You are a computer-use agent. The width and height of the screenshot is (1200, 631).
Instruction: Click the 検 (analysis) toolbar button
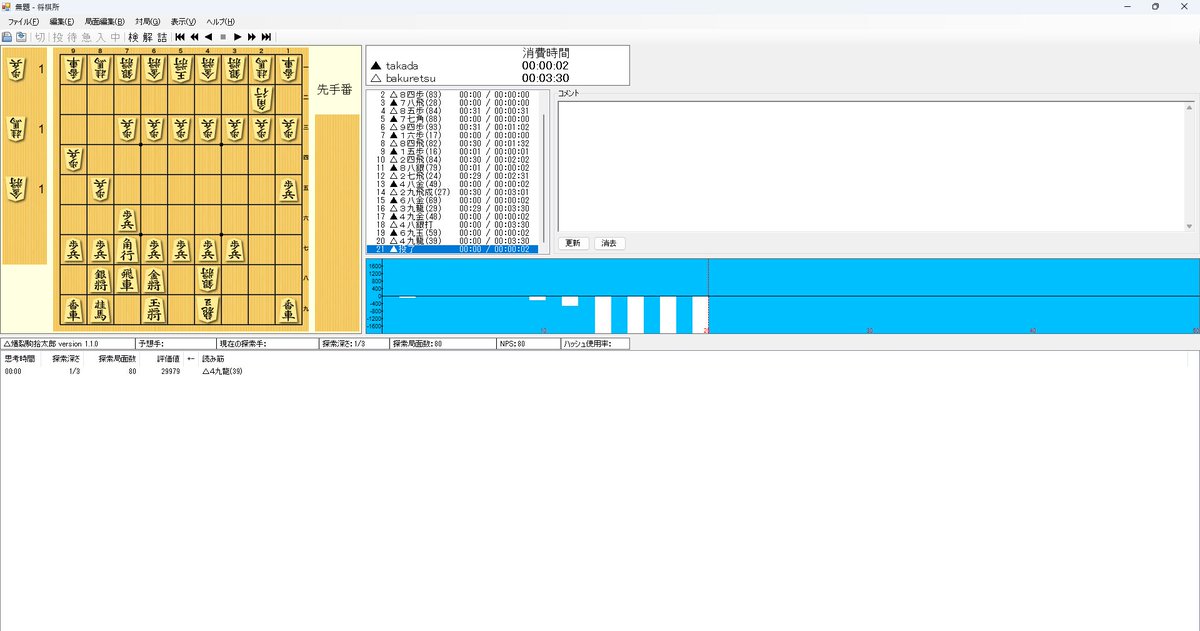(133, 37)
